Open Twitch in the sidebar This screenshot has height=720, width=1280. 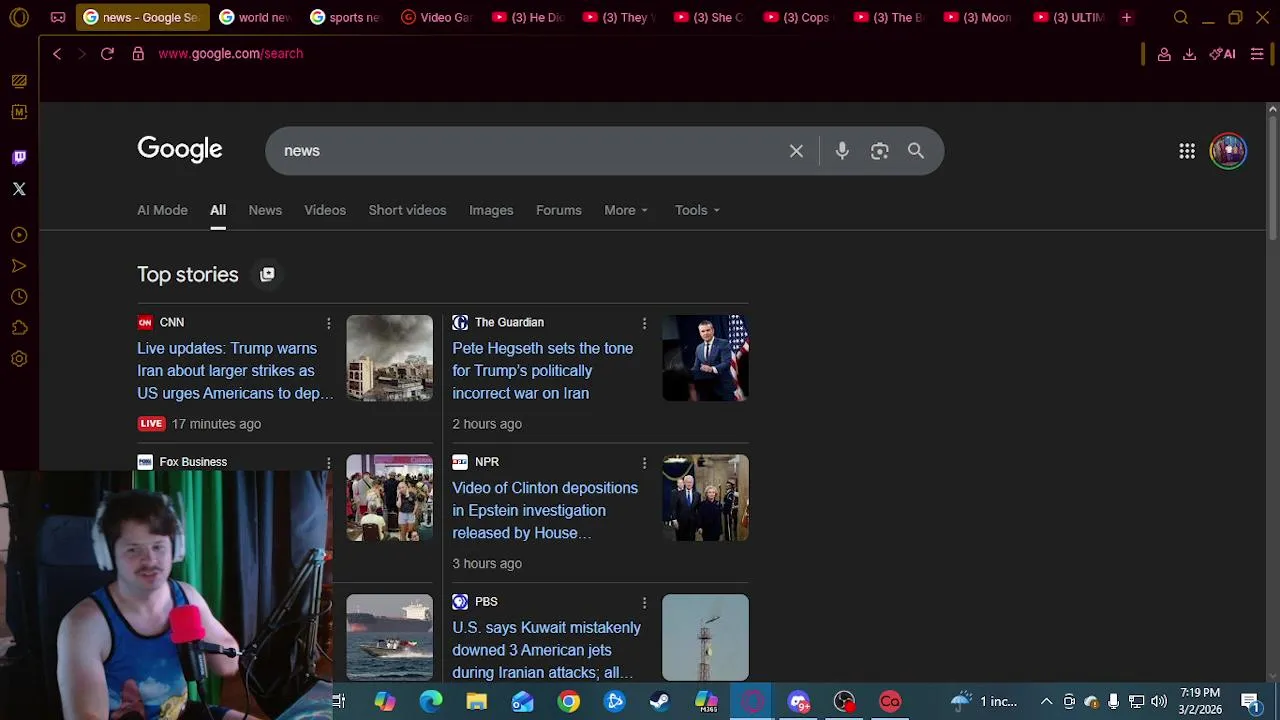[19, 157]
